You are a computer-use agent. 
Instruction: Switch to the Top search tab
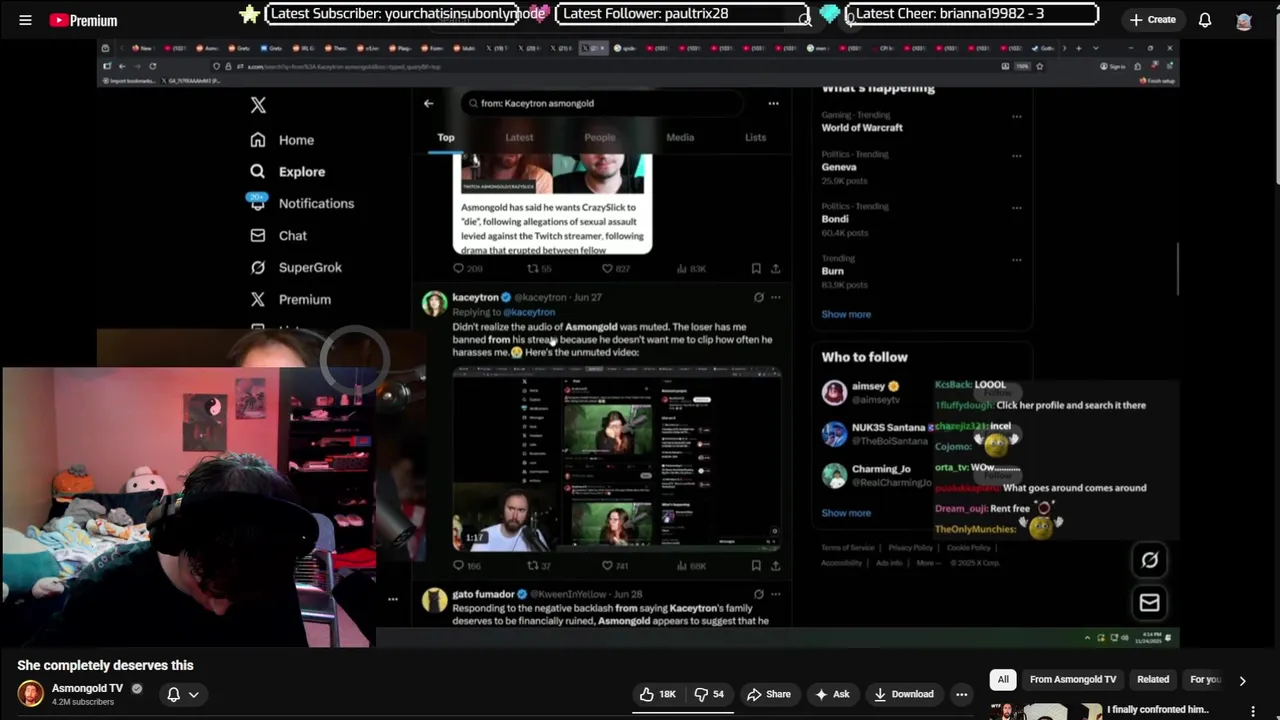(446, 137)
